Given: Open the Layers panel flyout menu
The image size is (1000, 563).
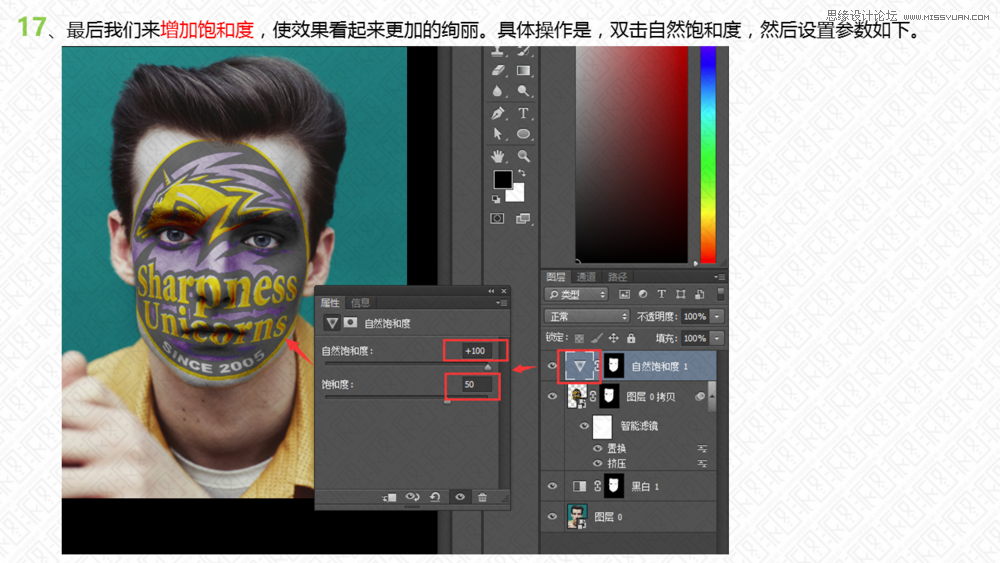Looking at the screenshot, I should click(x=718, y=277).
